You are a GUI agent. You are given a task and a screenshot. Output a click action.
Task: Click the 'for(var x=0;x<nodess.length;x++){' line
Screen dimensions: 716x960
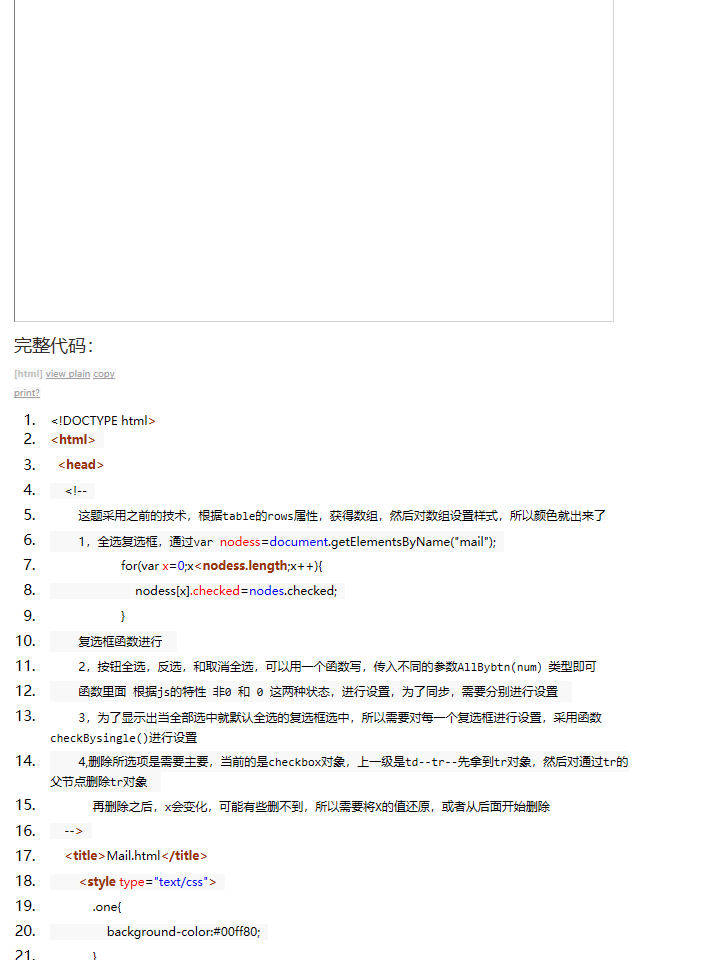[x=222, y=566]
